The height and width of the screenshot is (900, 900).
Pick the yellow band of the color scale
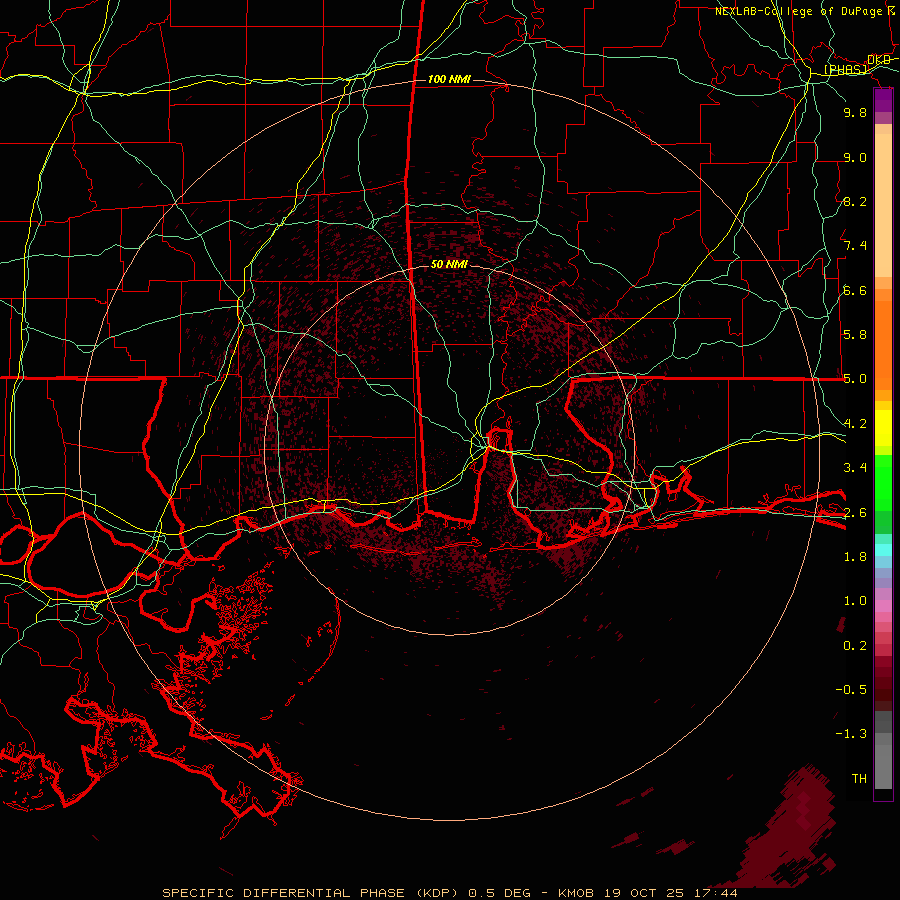(883, 428)
